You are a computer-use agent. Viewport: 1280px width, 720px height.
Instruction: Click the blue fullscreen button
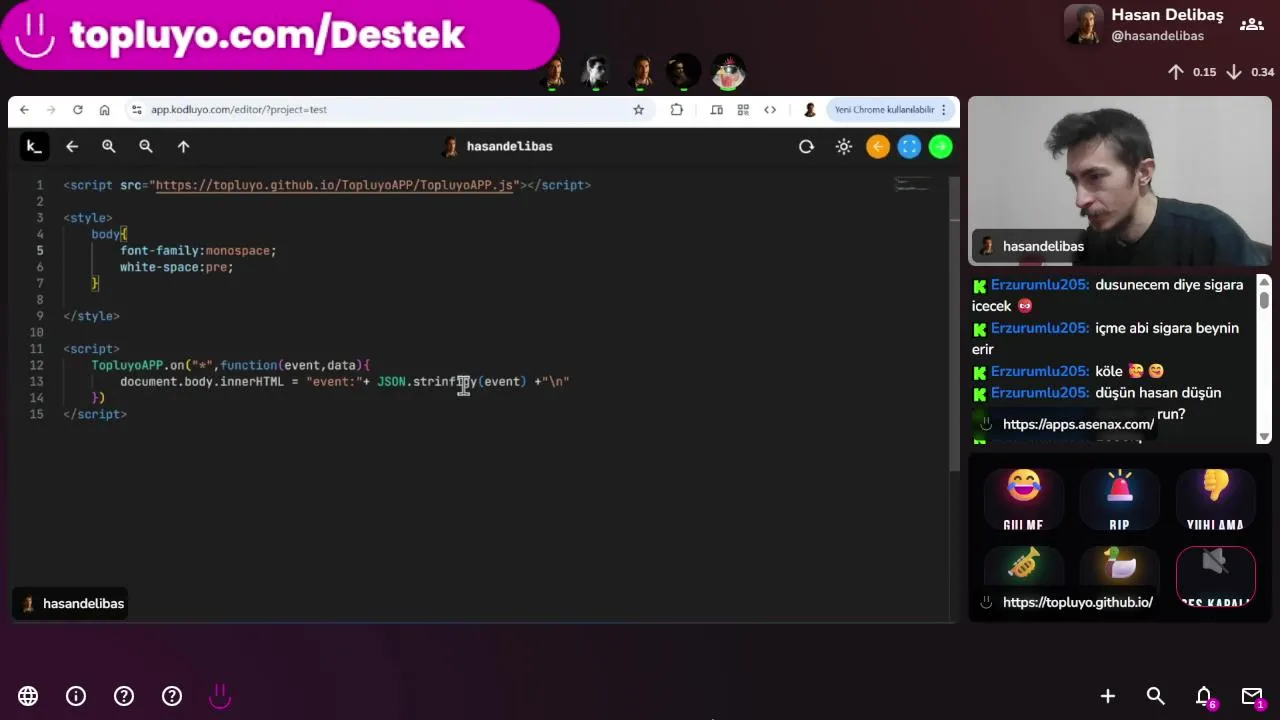click(909, 147)
